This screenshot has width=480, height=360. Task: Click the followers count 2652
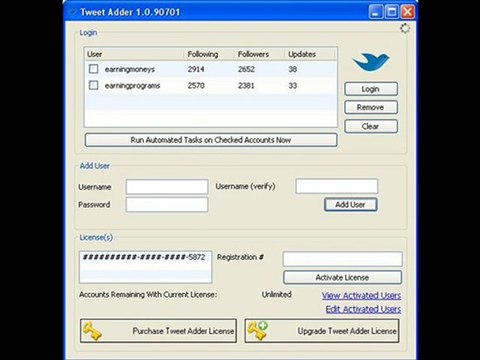click(x=246, y=69)
